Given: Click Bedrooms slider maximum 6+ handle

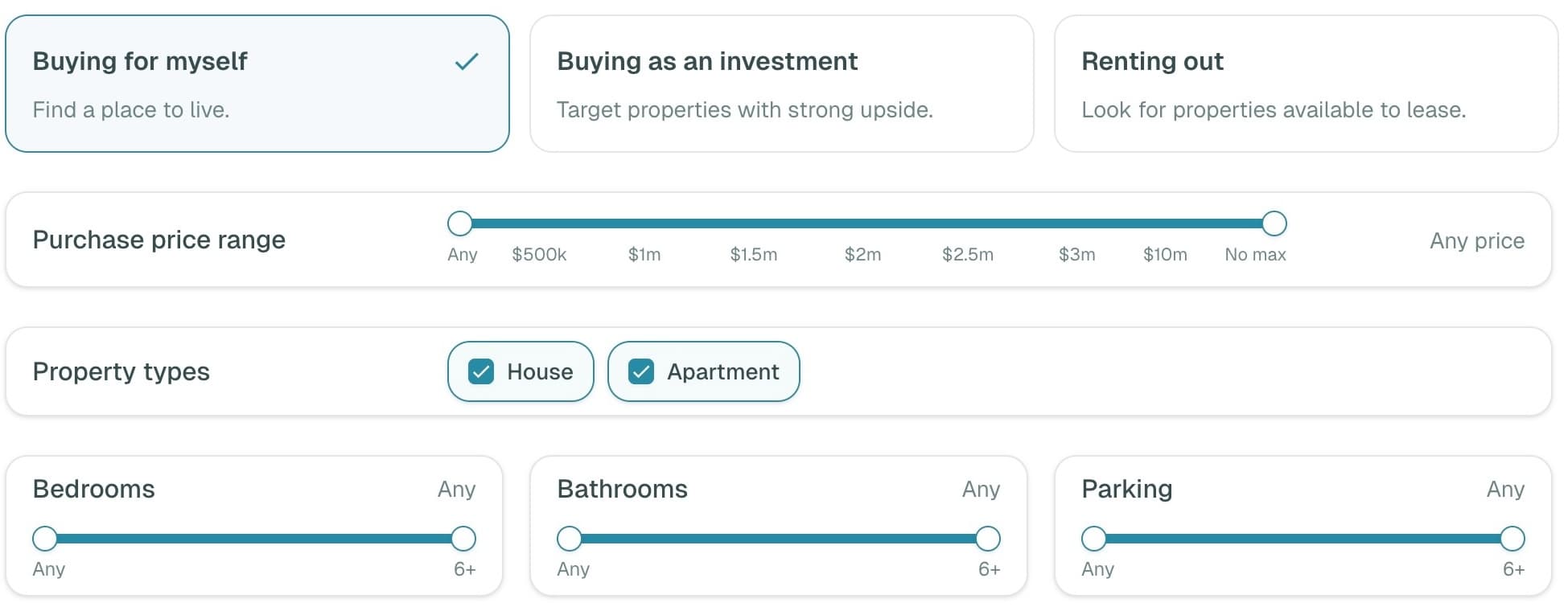Looking at the screenshot, I should click(x=463, y=539).
